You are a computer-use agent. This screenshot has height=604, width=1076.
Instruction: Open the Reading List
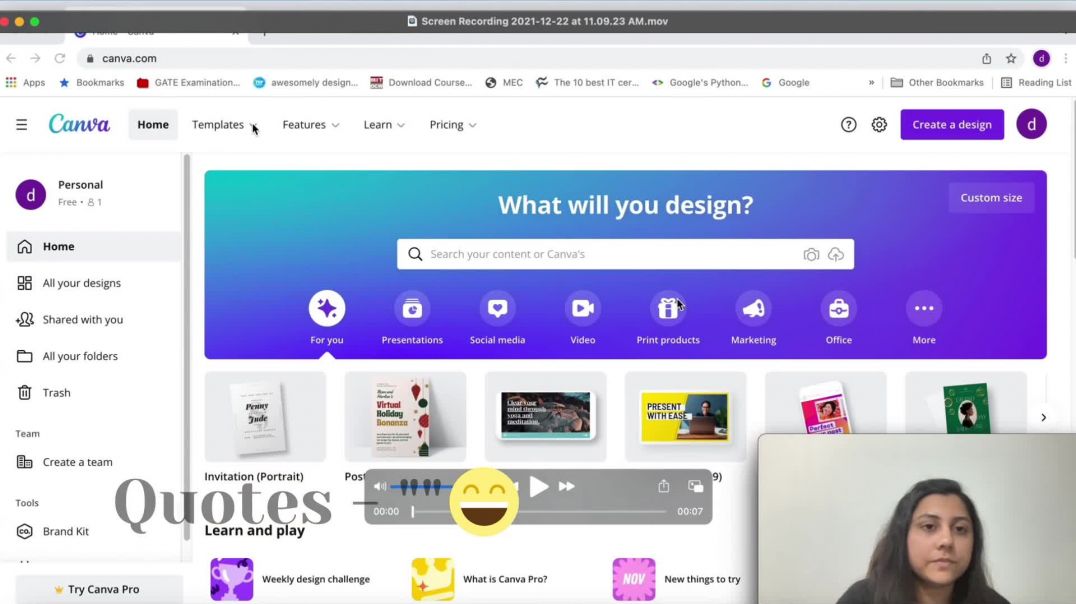(x=1036, y=82)
